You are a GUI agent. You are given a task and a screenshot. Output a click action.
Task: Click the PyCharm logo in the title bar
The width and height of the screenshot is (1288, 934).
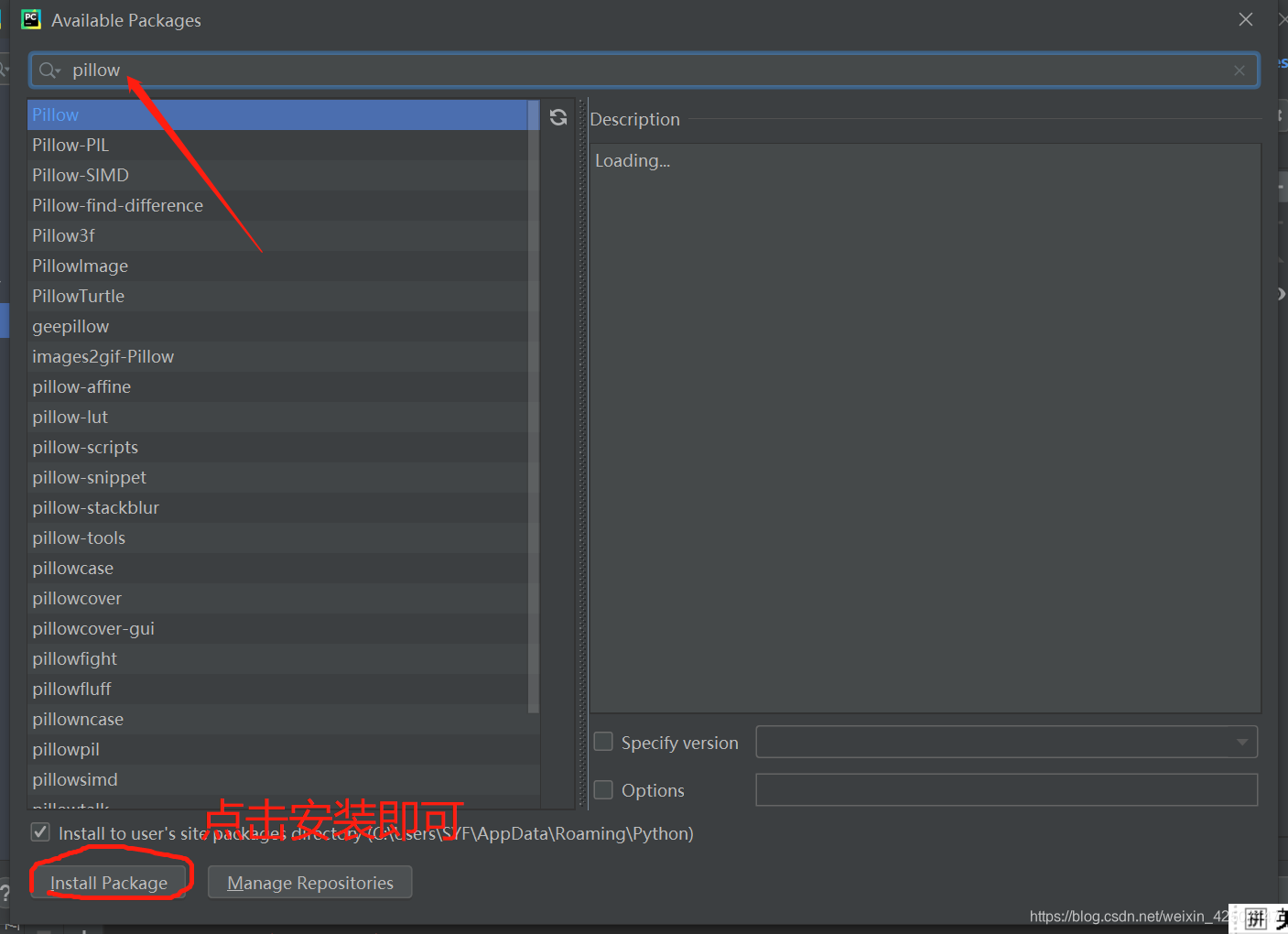(31, 19)
